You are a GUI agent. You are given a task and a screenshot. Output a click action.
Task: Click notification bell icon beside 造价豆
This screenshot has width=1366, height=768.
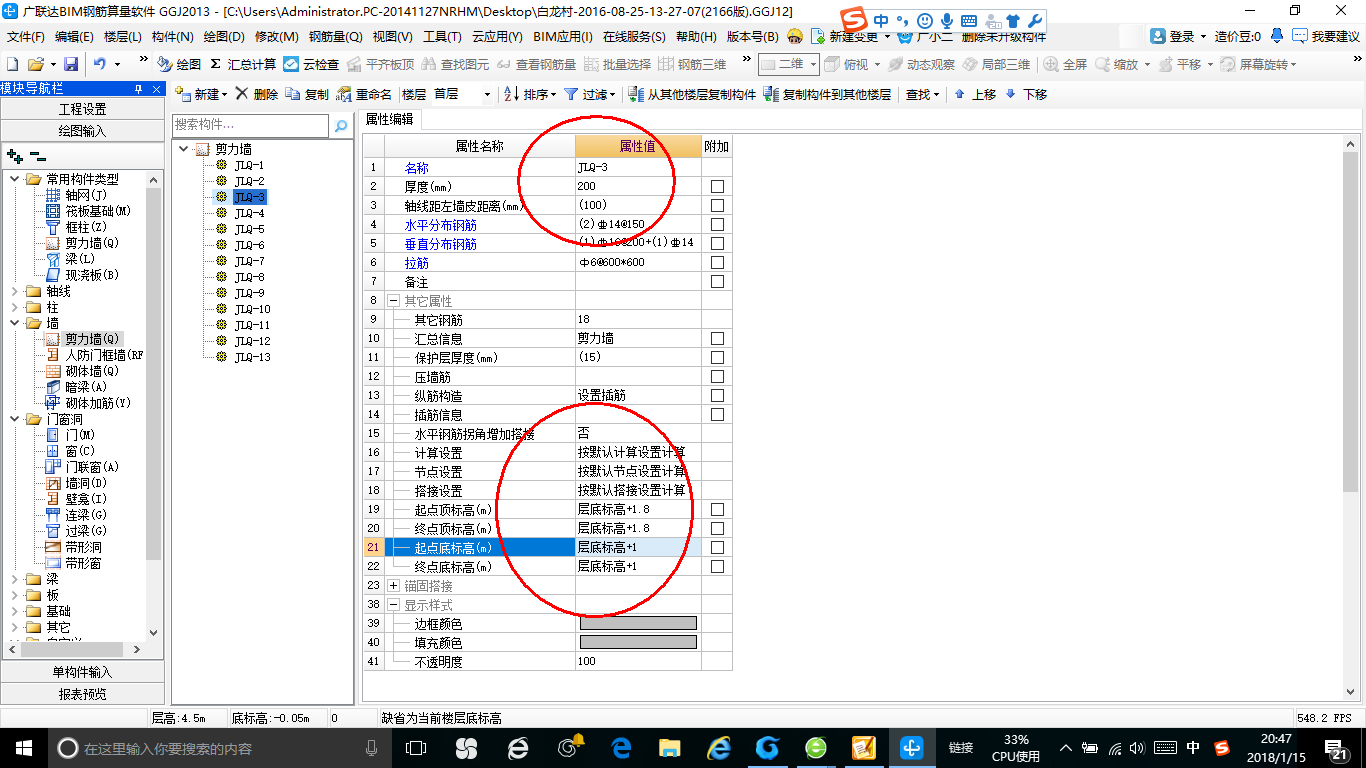tap(1277, 36)
